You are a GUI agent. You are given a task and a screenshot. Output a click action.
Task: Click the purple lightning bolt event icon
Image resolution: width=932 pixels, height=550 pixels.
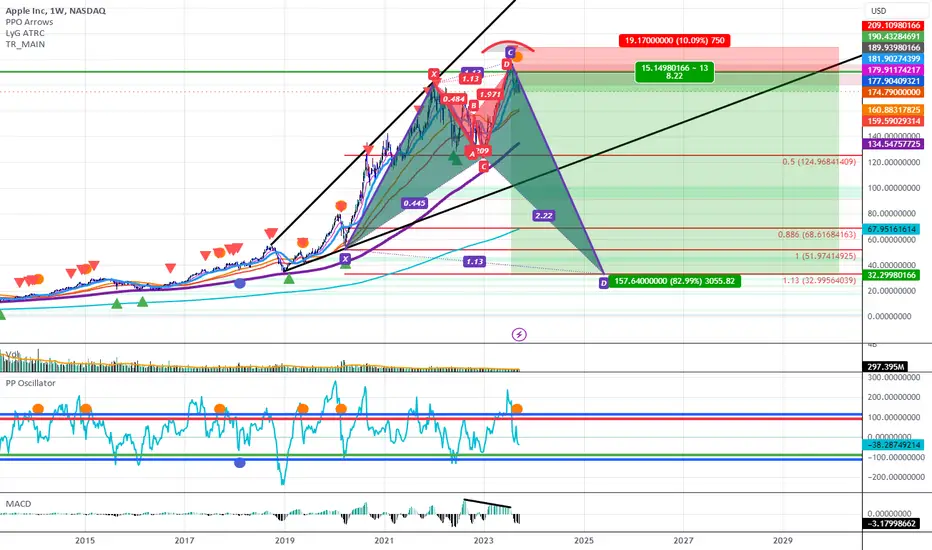point(519,335)
